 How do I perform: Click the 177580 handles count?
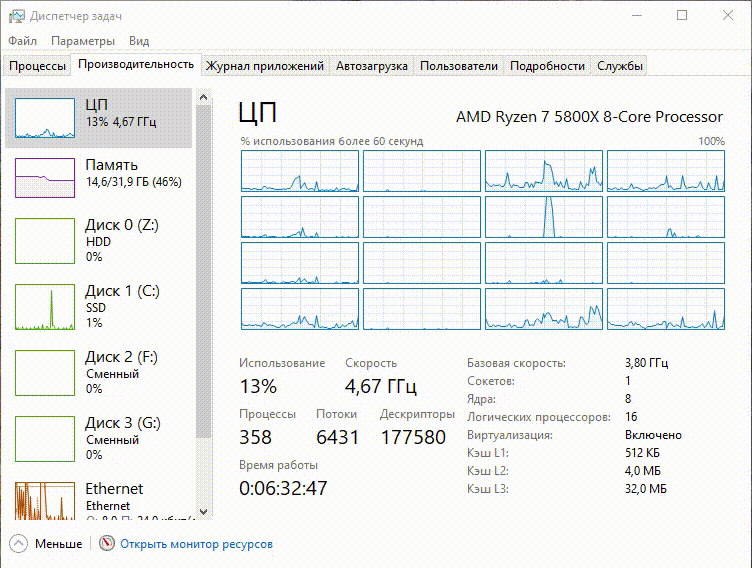coord(413,437)
